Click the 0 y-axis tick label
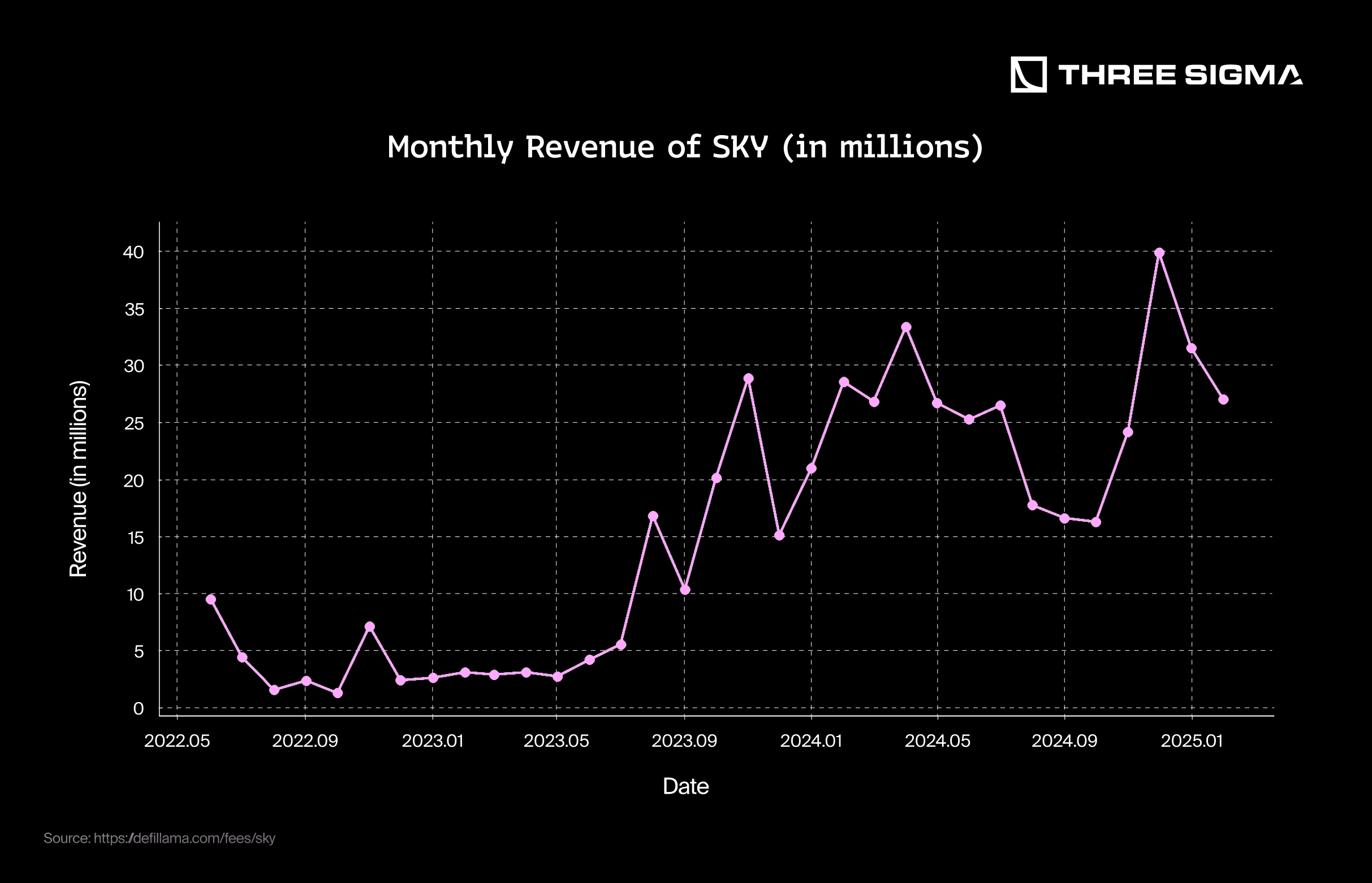 (x=138, y=709)
